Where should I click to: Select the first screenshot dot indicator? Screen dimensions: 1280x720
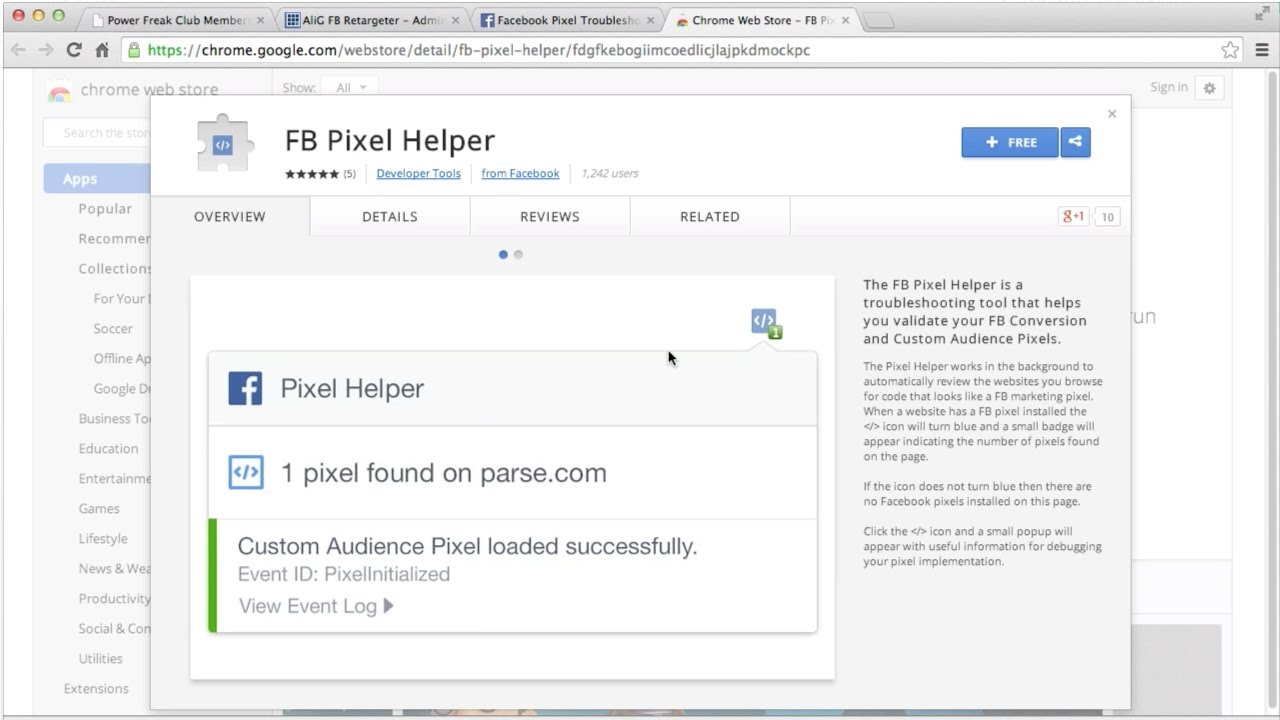point(503,255)
